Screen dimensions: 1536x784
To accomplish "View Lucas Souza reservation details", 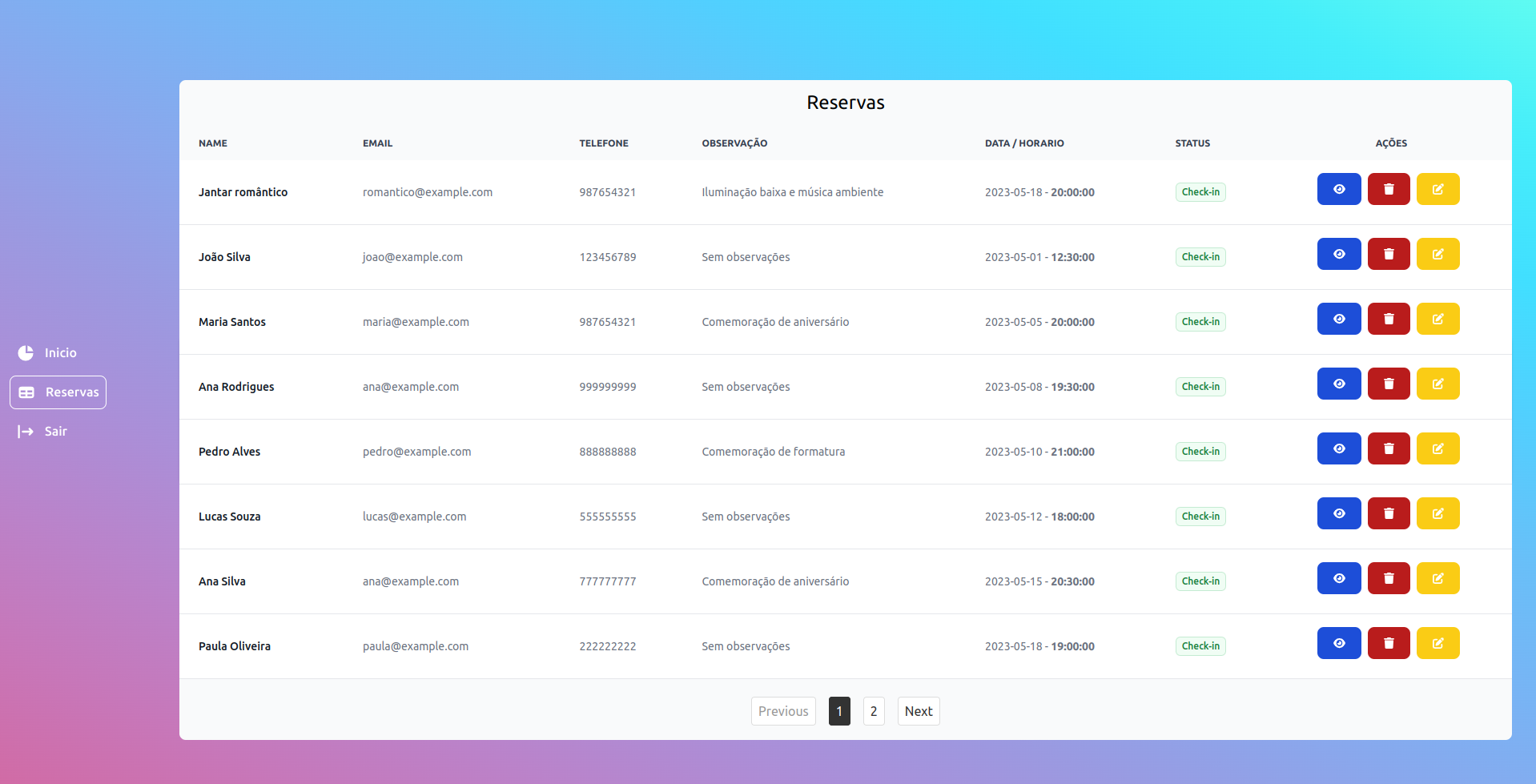I will pos(1339,513).
